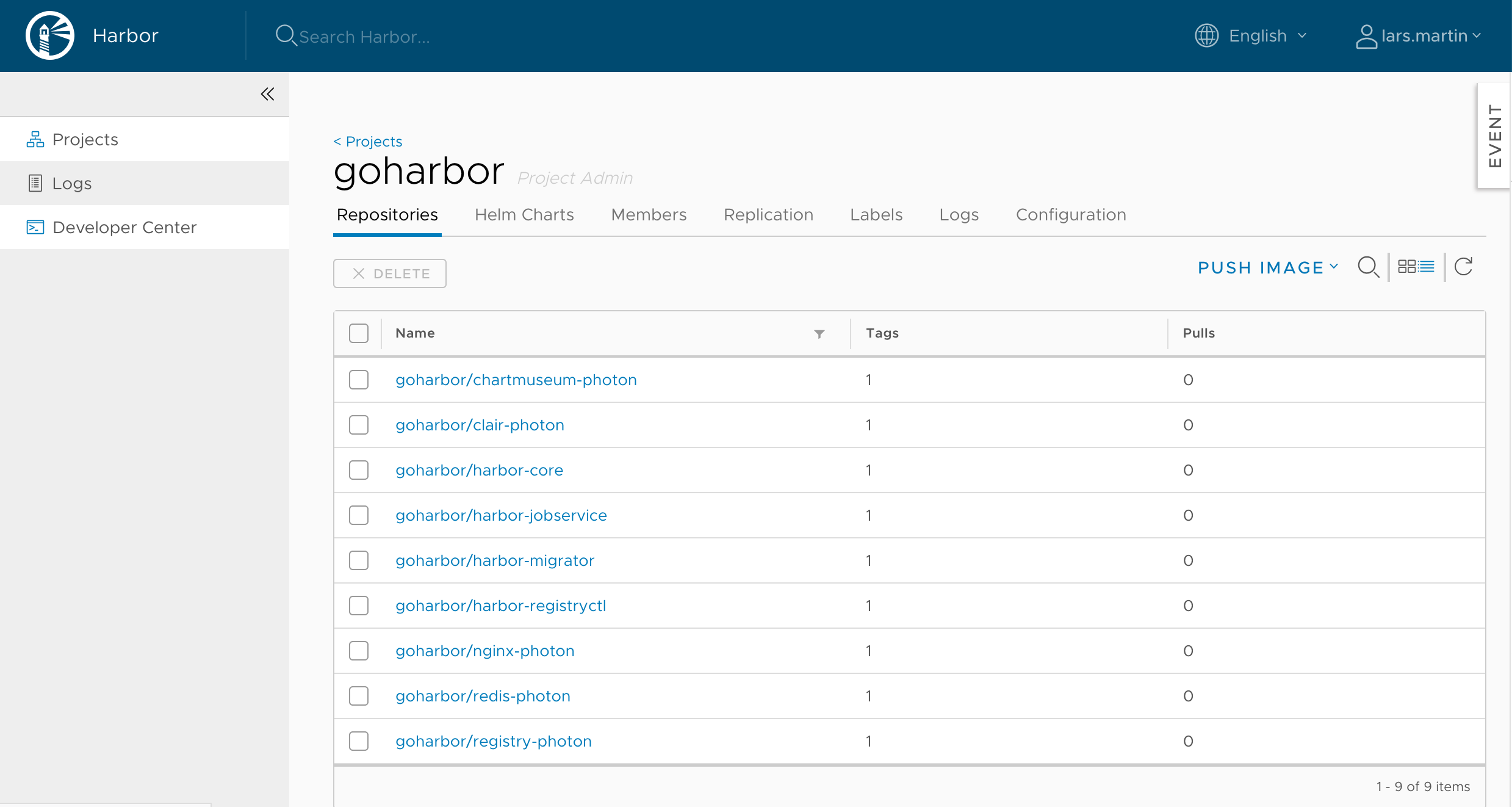1512x807 pixels.
Task: Click the Developer Center terminal icon
Action: 35,227
